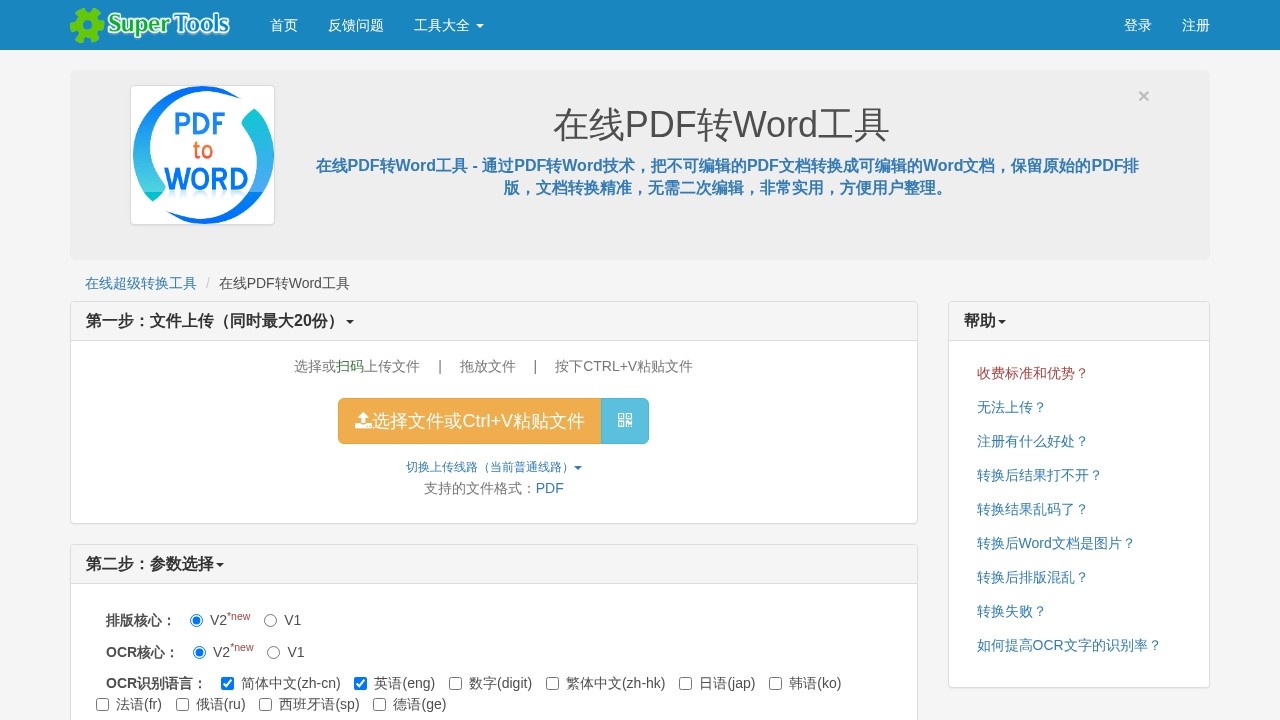
Task: Open help link 转换失败？
Action: point(1011,611)
